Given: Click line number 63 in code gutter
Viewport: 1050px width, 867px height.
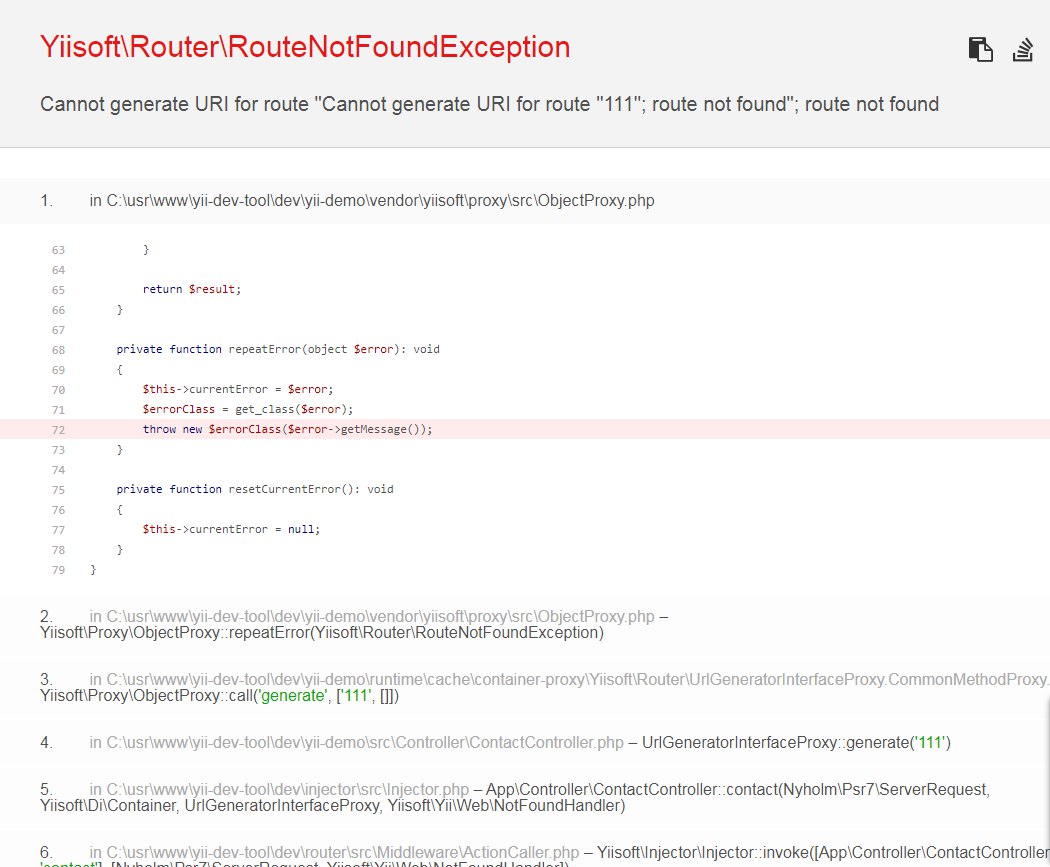Looking at the screenshot, I should (x=58, y=250).
